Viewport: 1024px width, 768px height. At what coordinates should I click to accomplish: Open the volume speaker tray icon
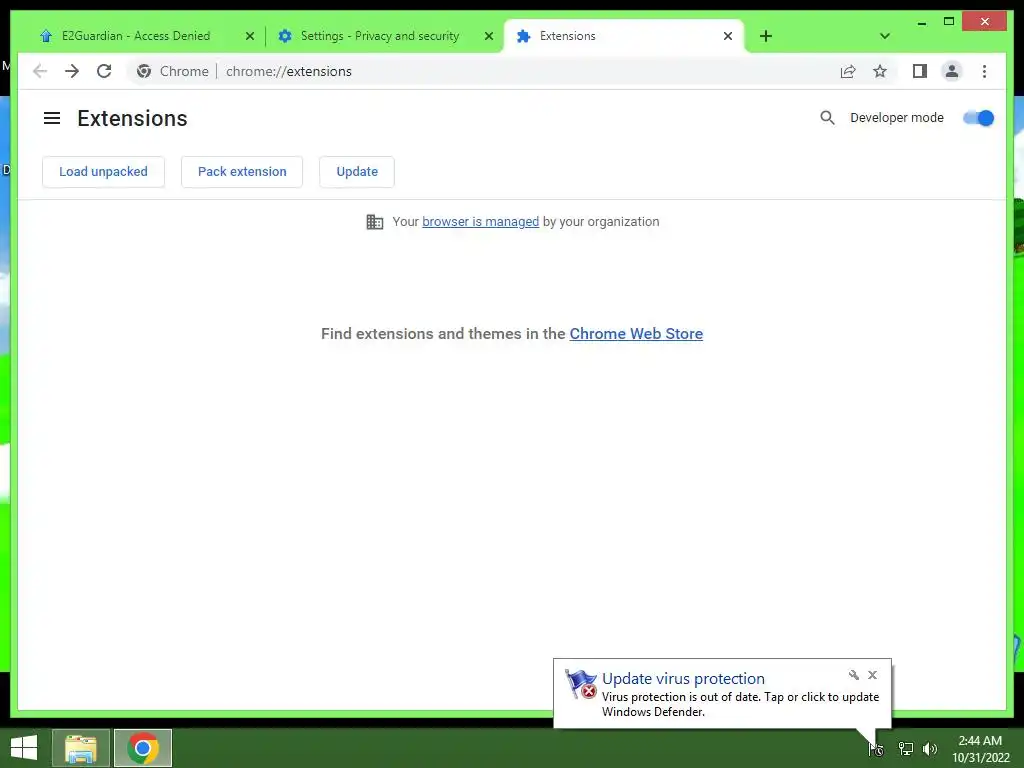point(930,749)
